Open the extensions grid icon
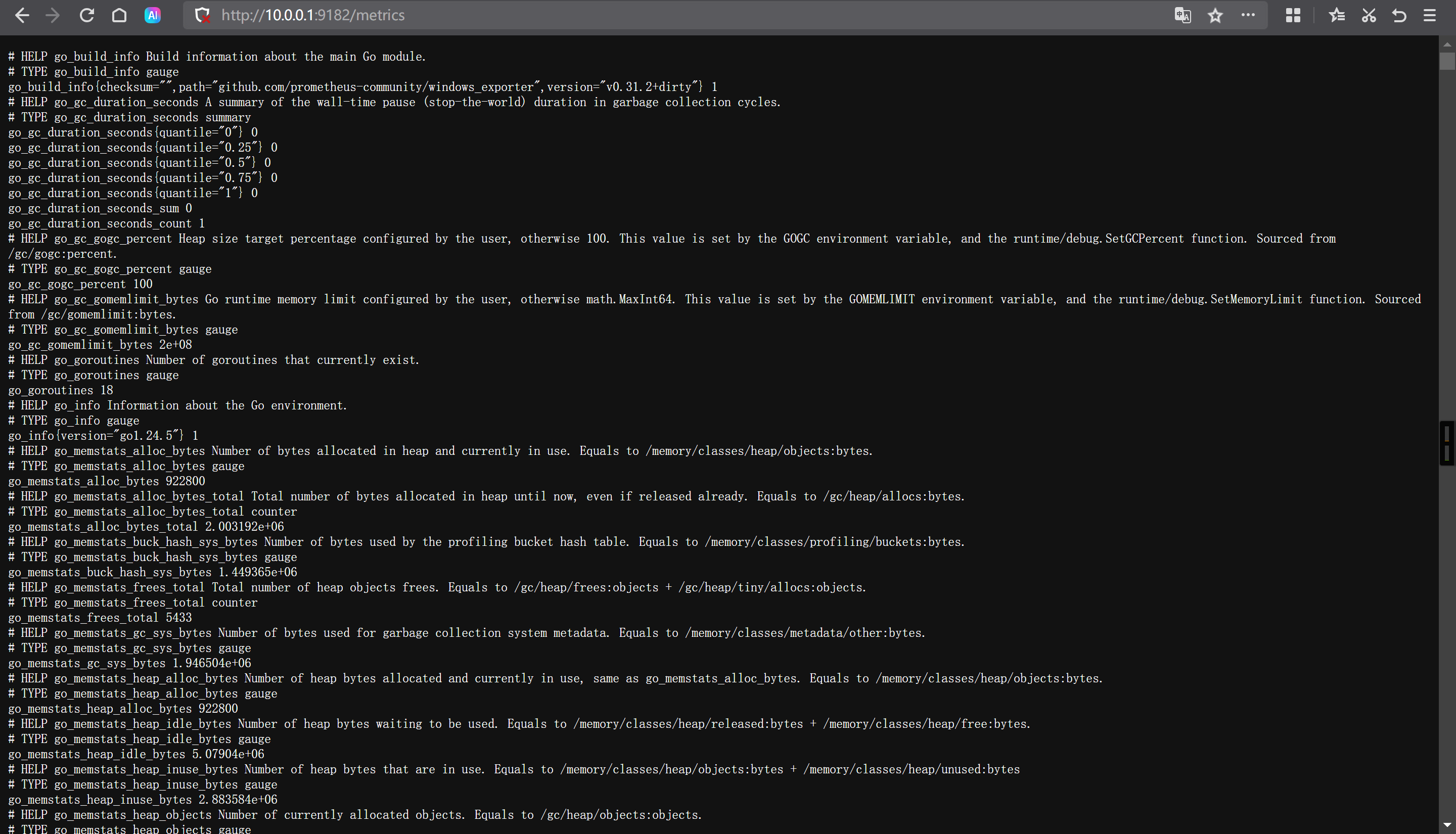 [x=1293, y=16]
